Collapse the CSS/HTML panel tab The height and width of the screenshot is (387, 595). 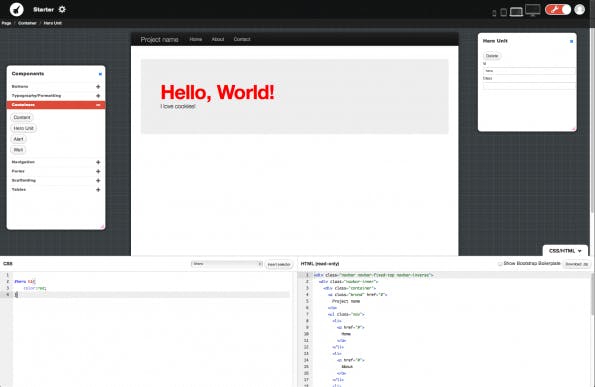click(565, 251)
